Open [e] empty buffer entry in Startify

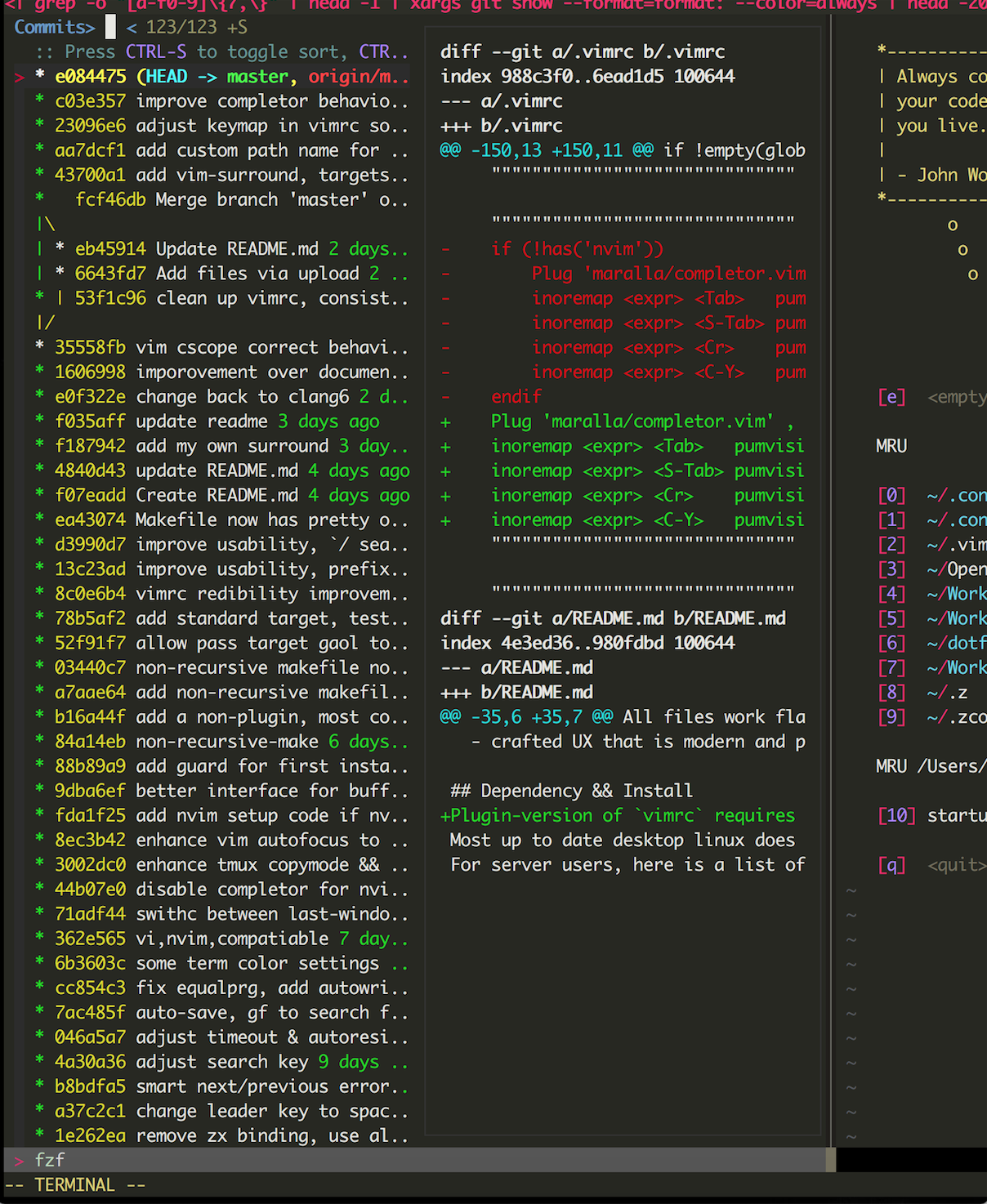click(931, 397)
